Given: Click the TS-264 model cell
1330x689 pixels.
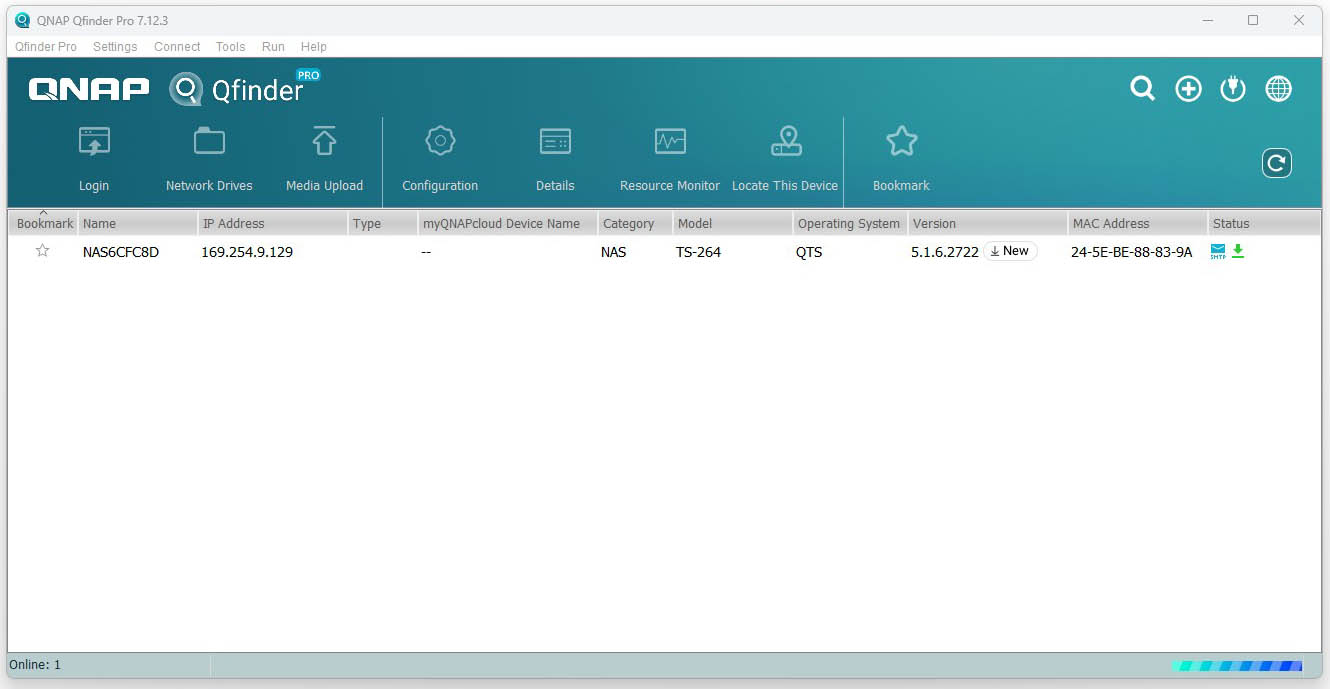Looking at the screenshot, I should (x=698, y=252).
